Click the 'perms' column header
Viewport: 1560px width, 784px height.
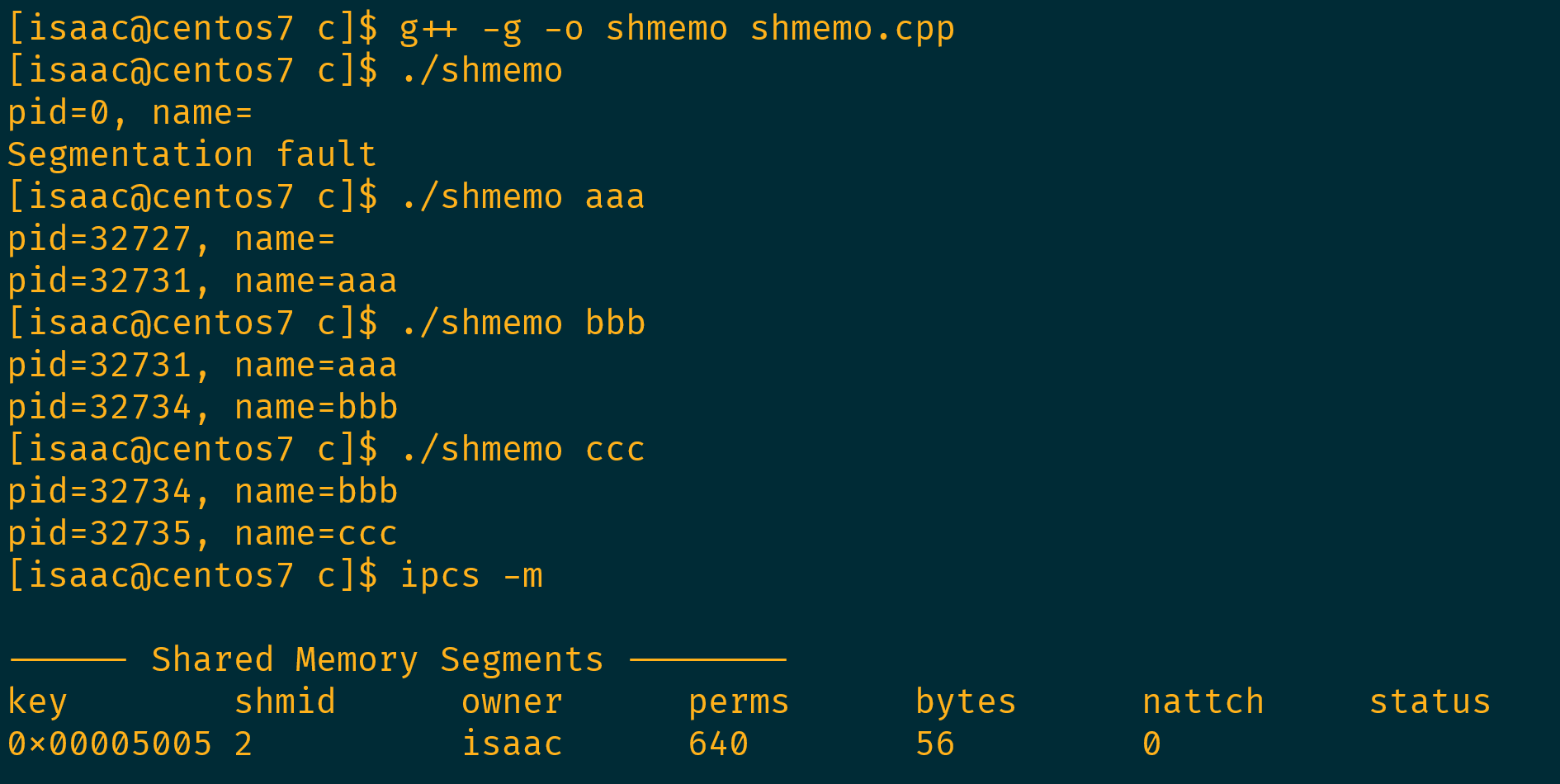click(x=739, y=702)
